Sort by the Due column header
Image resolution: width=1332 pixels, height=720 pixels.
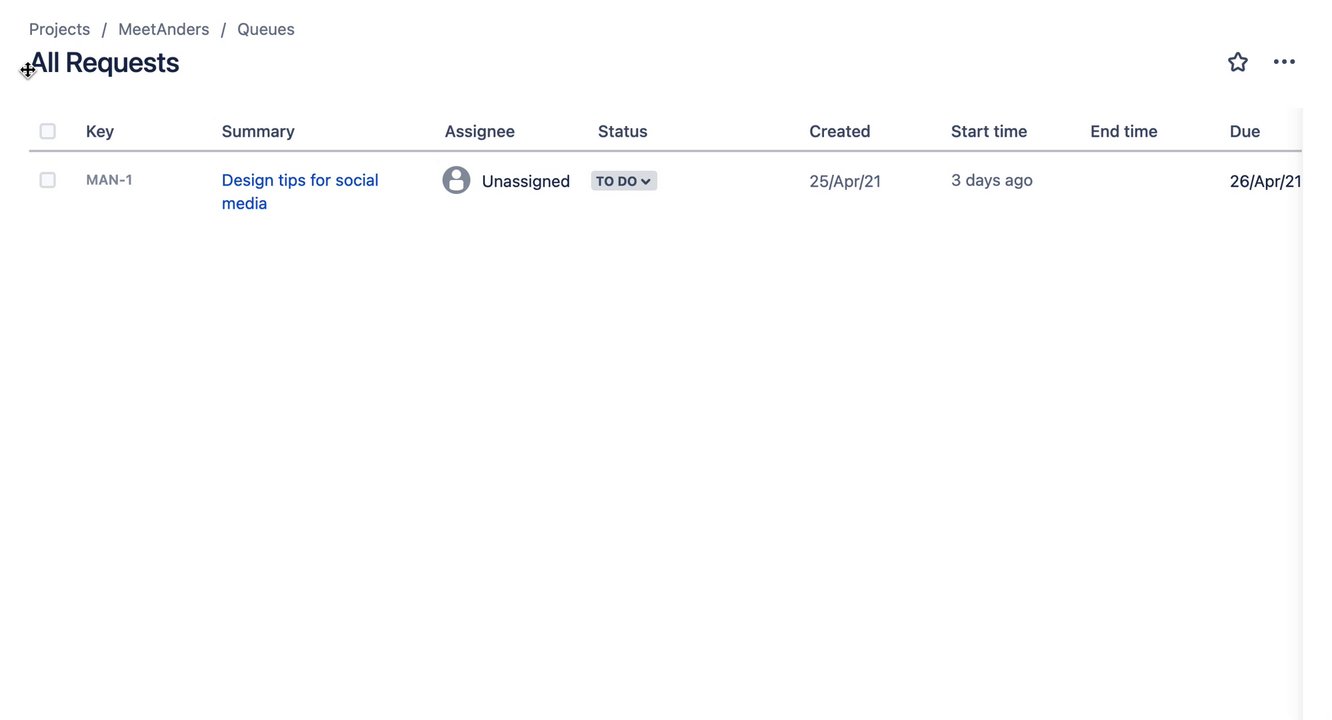pyautogui.click(x=1245, y=131)
